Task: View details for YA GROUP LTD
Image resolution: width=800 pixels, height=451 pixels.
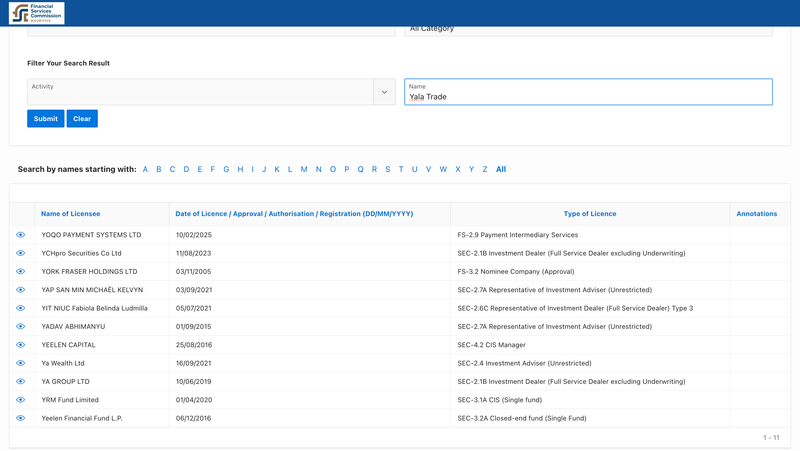Action: tap(20, 382)
